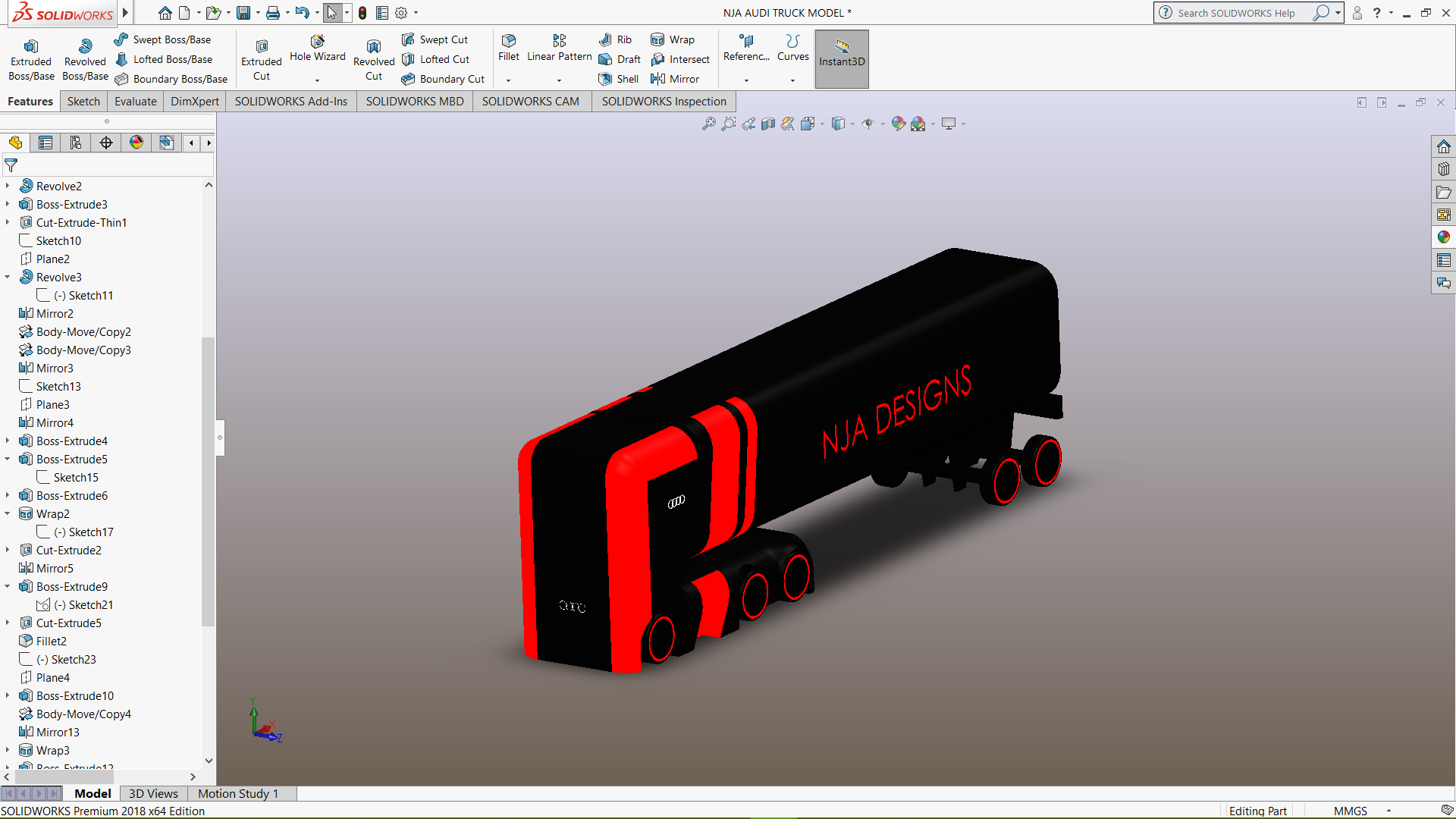Switch to the Evaluate tab

136,102
